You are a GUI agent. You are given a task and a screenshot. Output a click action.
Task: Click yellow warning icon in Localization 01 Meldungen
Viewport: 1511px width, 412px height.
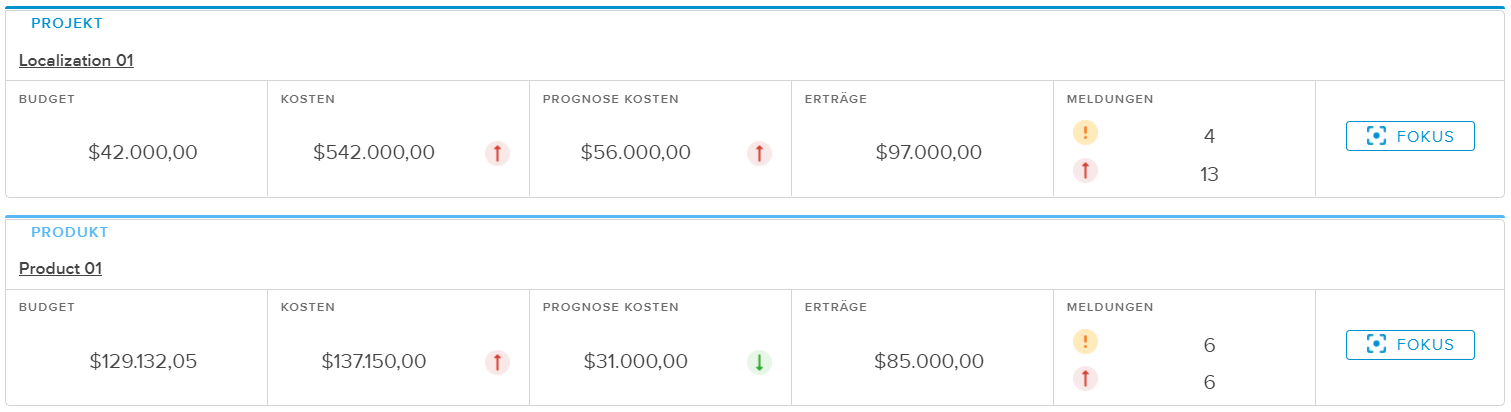[1085, 133]
